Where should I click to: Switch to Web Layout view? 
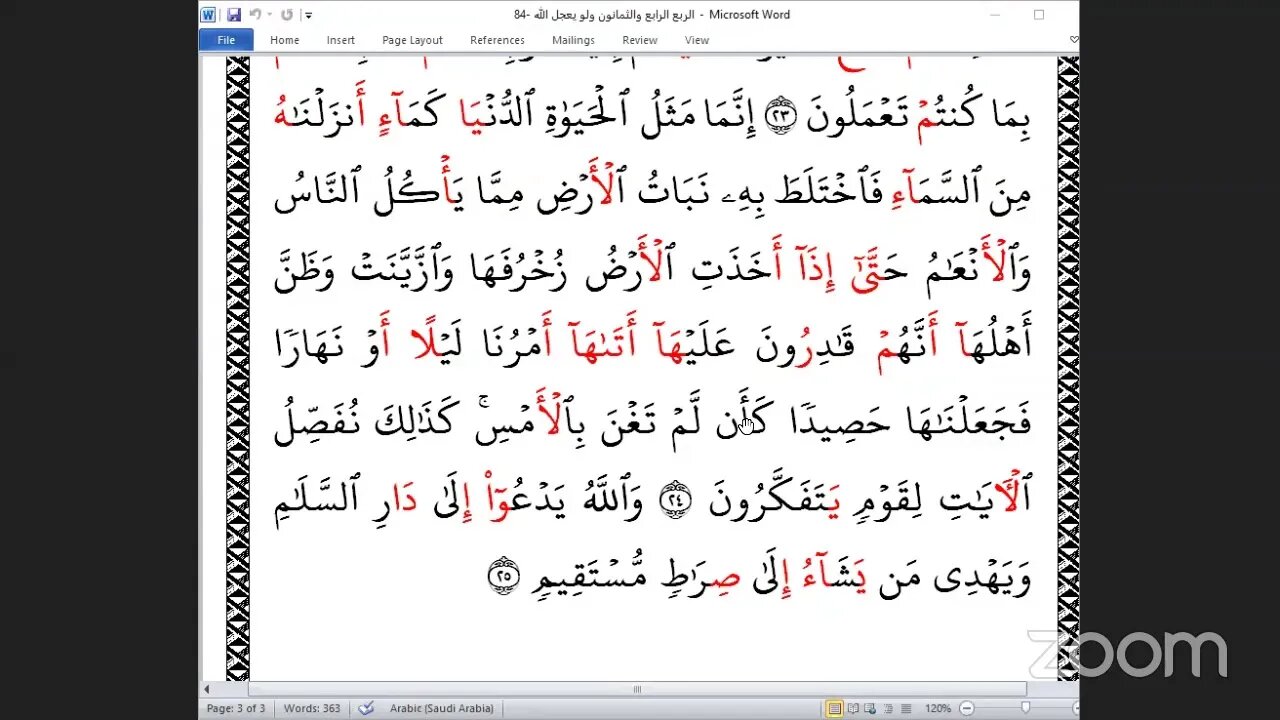click(869, 708)
